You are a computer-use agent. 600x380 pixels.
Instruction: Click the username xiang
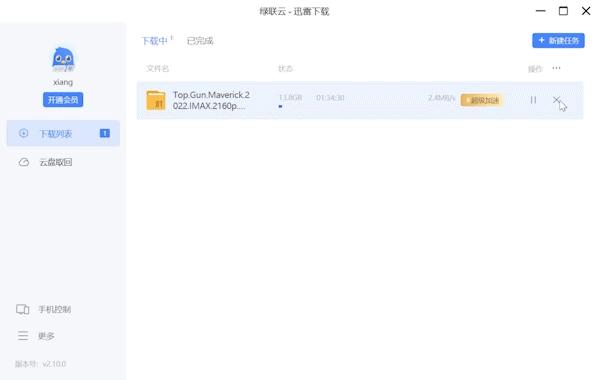(x=63, y=82)
